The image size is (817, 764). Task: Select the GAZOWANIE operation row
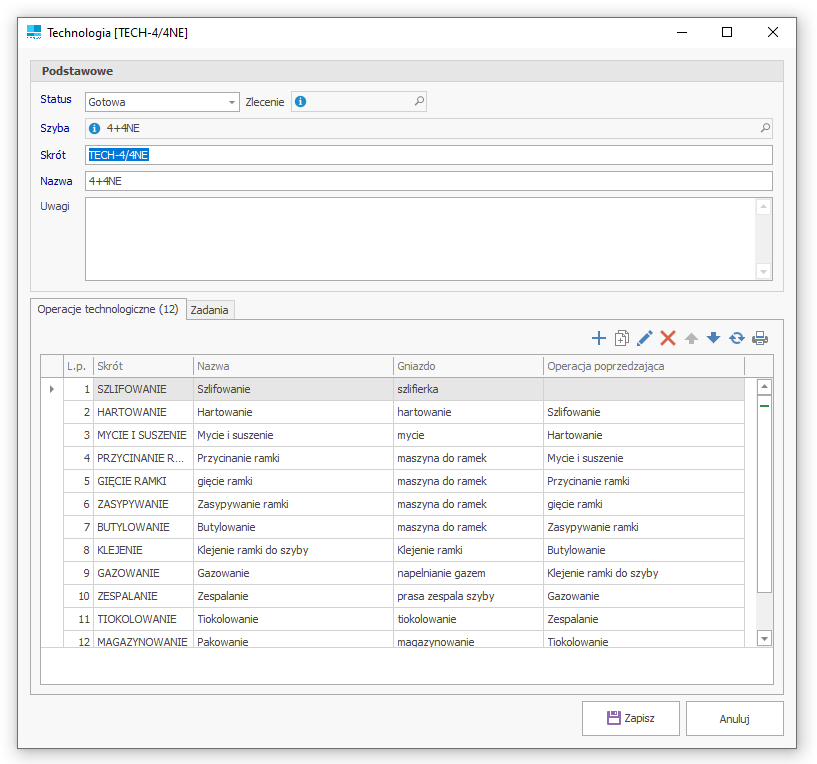[128, 573]
